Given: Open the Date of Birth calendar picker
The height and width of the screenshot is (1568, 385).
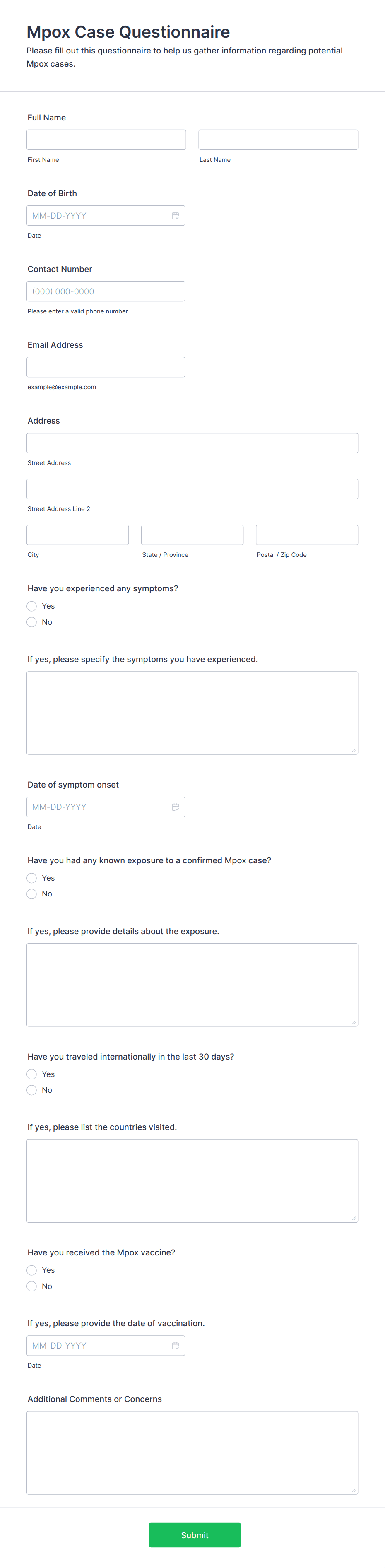Looking at the screenshot, I should [x=175, y=215].
